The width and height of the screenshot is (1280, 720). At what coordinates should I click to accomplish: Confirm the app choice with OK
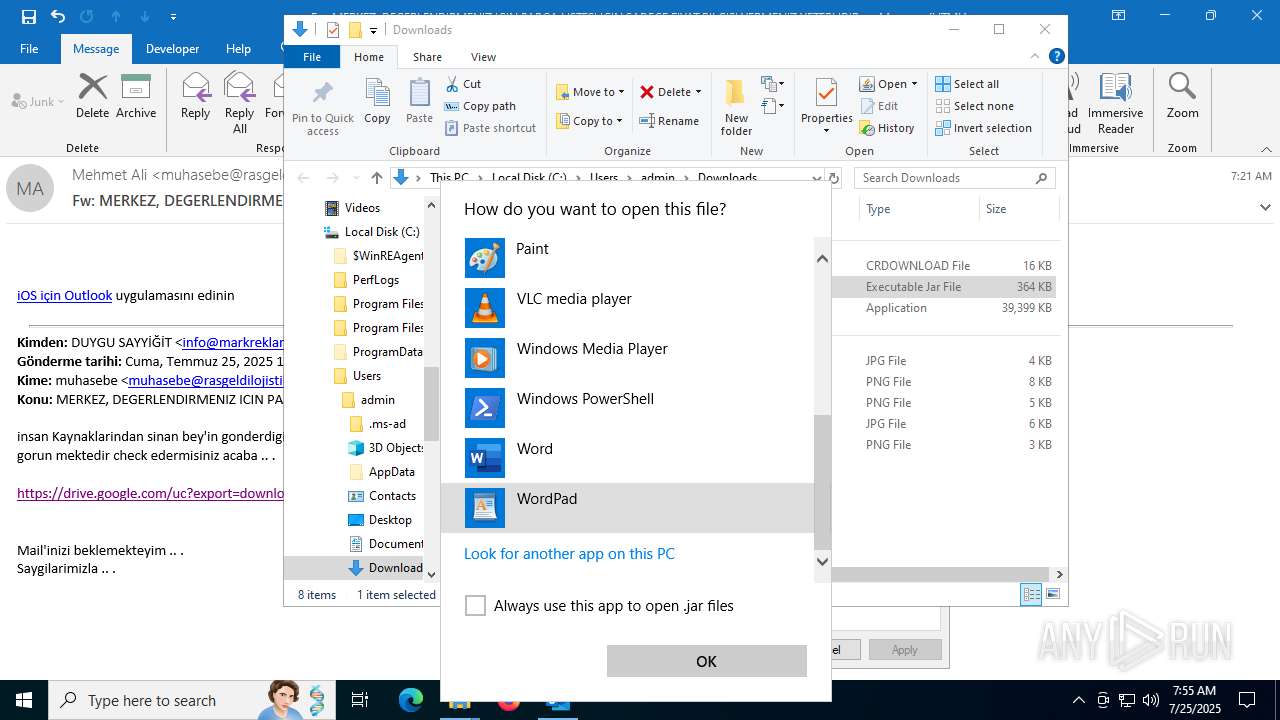click(x=706, y=661)
